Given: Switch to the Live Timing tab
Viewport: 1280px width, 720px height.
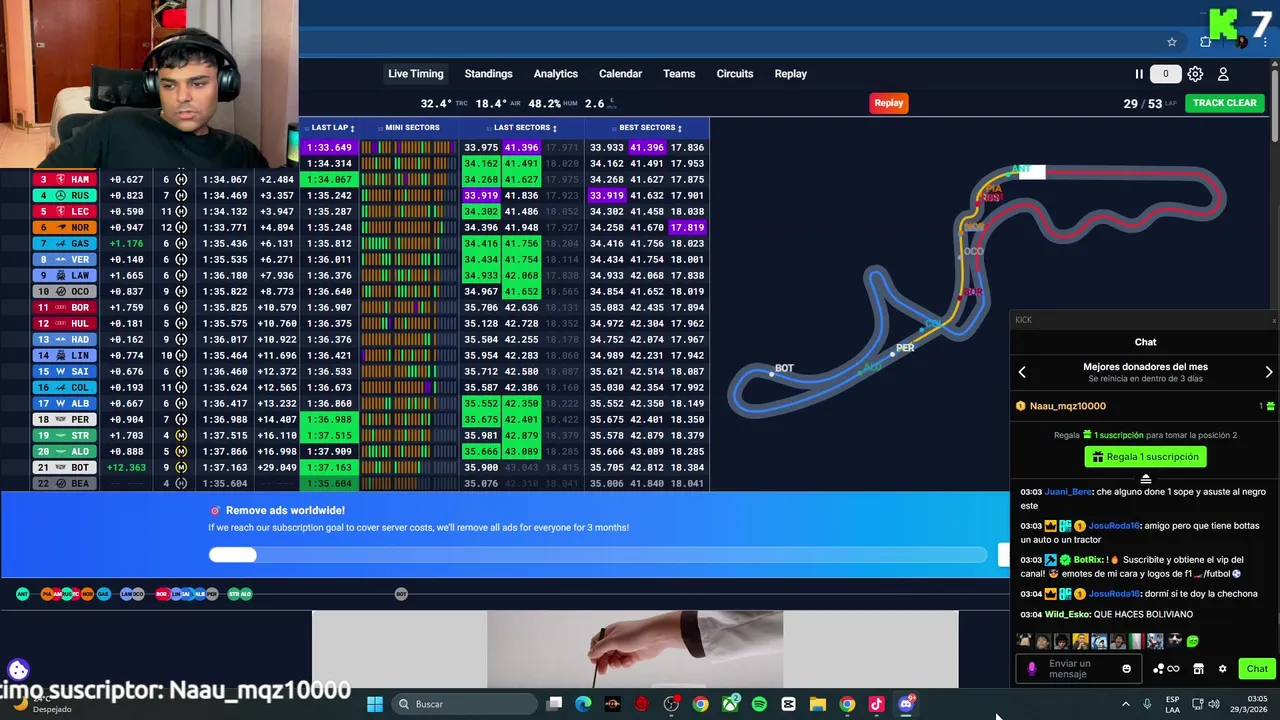Looking at the screenshot, I should coord(416,74).
